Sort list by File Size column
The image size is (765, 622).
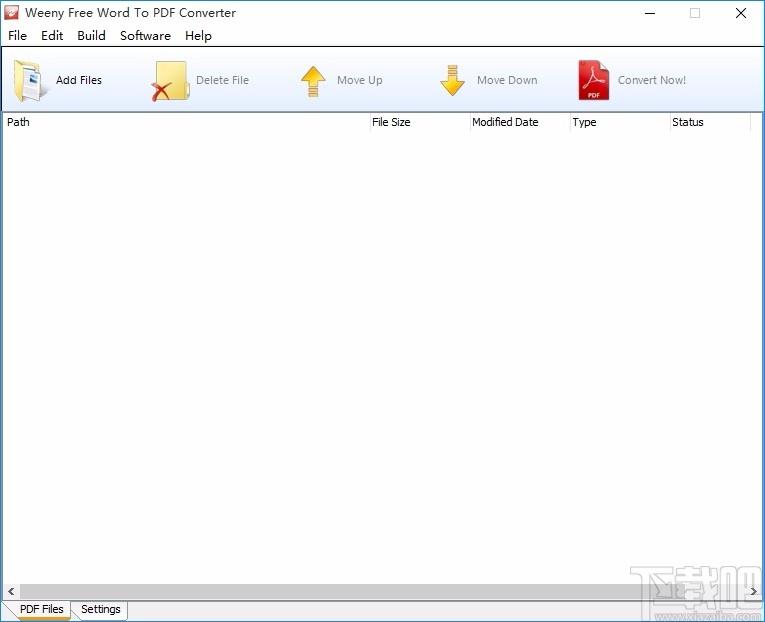pos(419,122)
